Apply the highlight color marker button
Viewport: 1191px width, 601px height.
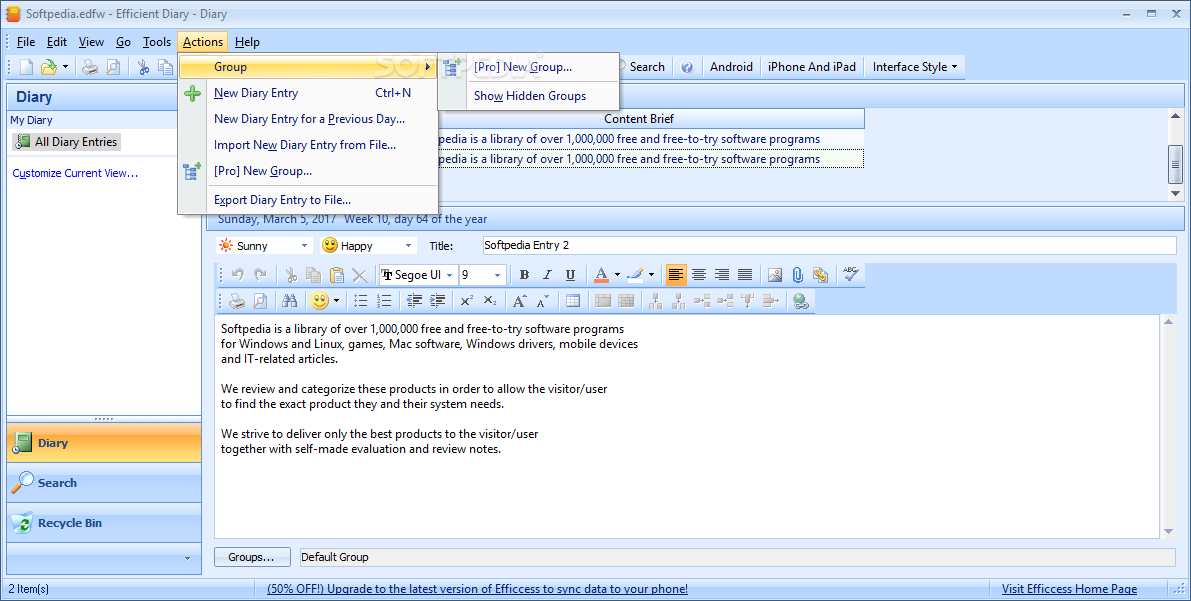(x=635, y=275)
